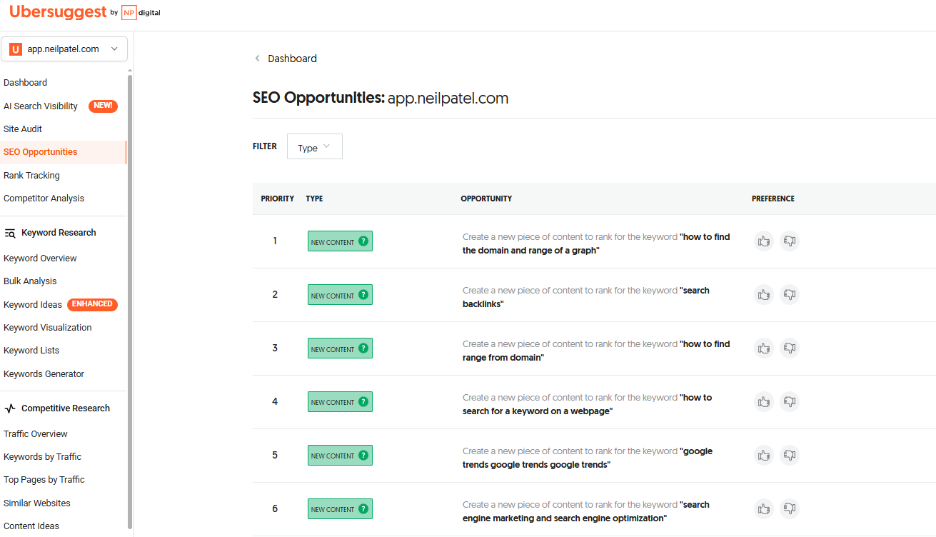Open Bulk Analysis
The width and height of the screenshot is (936, 537).
30,281
